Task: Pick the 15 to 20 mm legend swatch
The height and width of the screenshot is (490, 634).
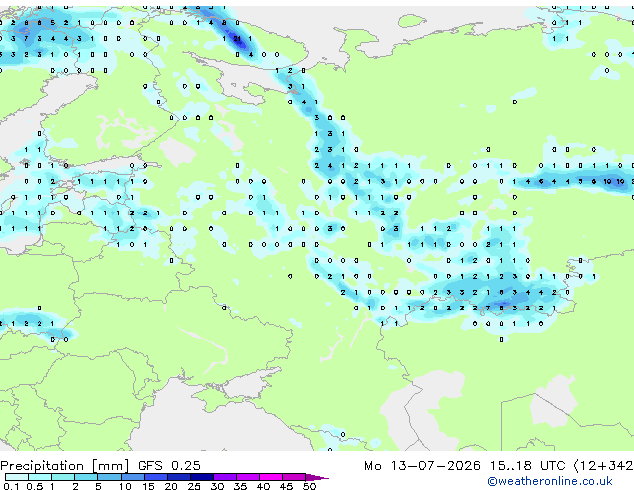Action: (x=155, y=477)
